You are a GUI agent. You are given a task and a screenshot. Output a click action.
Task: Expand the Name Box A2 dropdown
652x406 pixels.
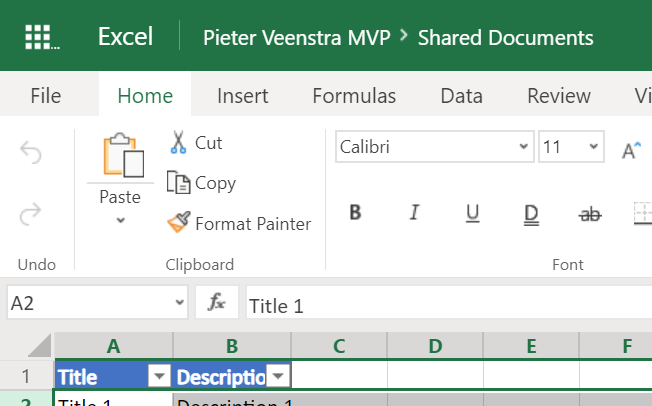(180, 302)
